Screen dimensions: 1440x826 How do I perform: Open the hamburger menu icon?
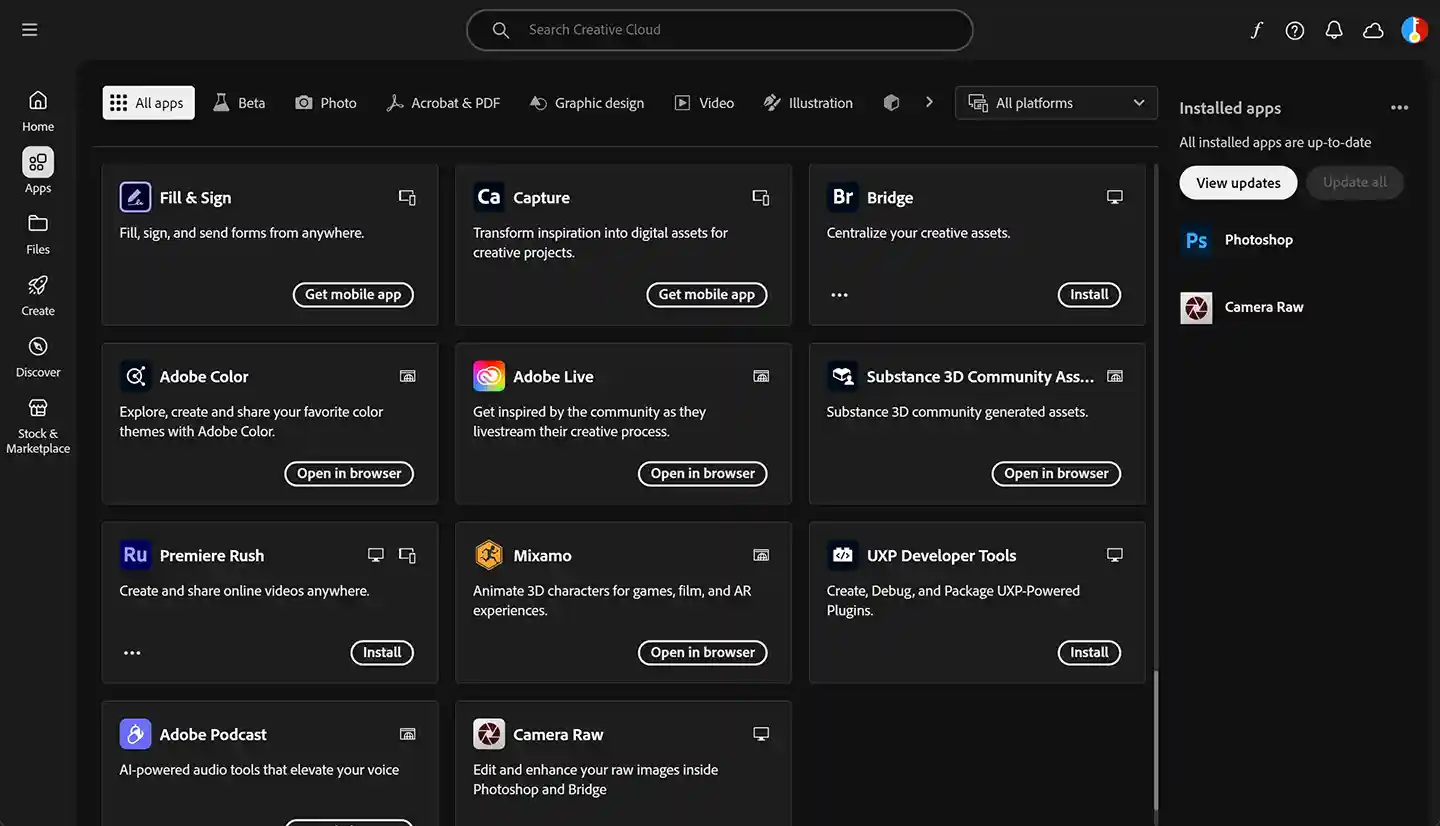(30, 30)
